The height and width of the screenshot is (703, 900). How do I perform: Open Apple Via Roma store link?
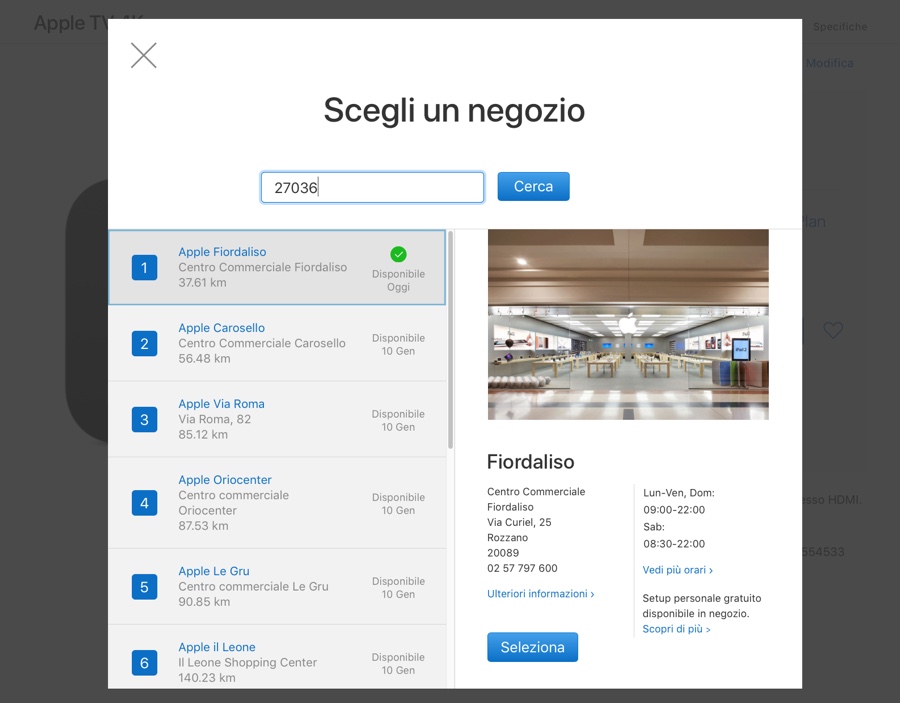[x=222, y=403]
